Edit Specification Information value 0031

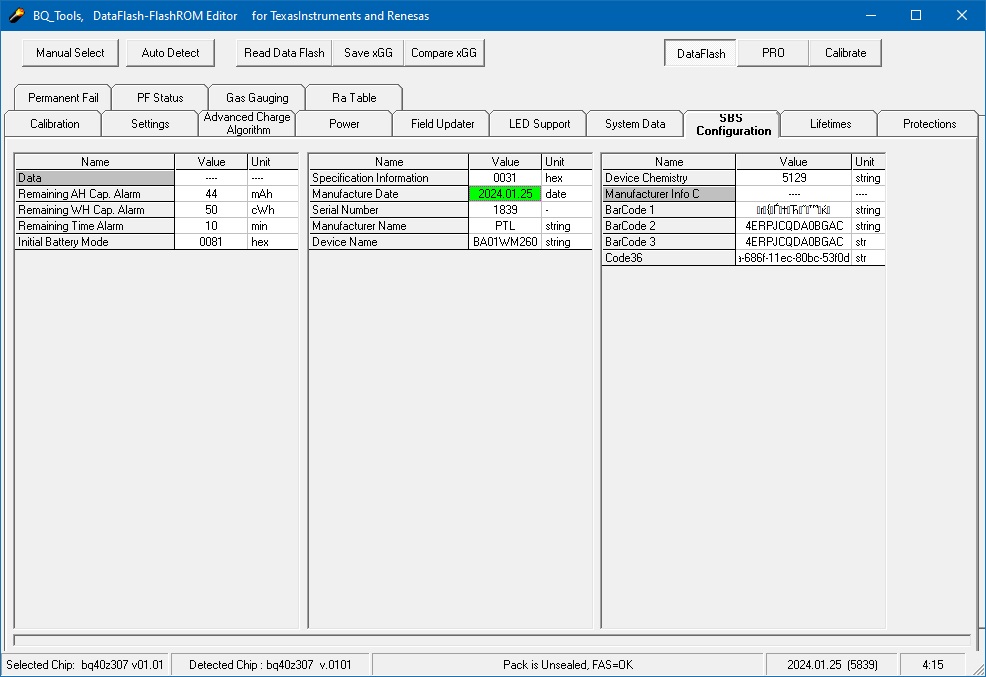[505, 178]
